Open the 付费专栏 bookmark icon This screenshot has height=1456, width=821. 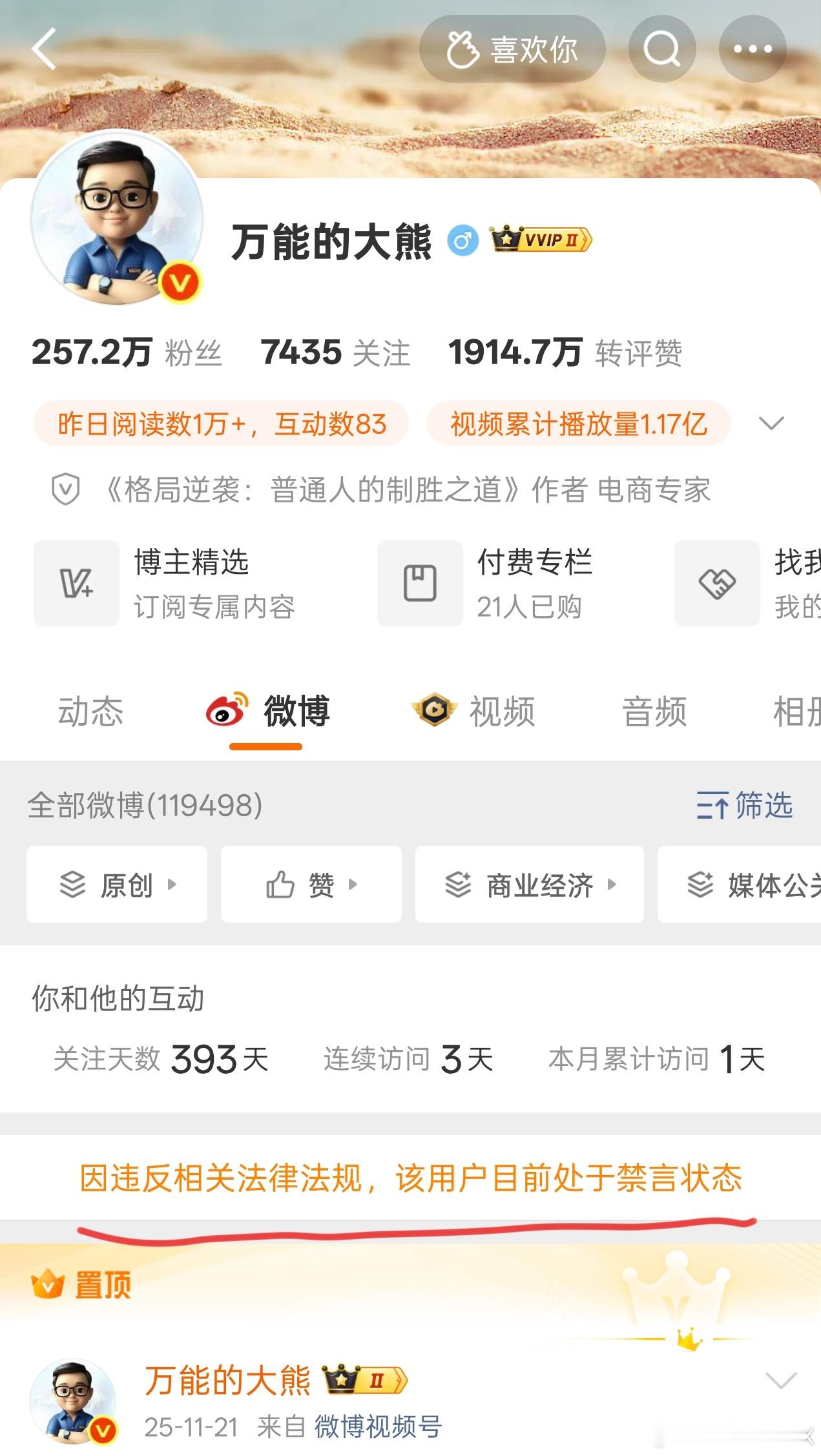tap(420, 583)
